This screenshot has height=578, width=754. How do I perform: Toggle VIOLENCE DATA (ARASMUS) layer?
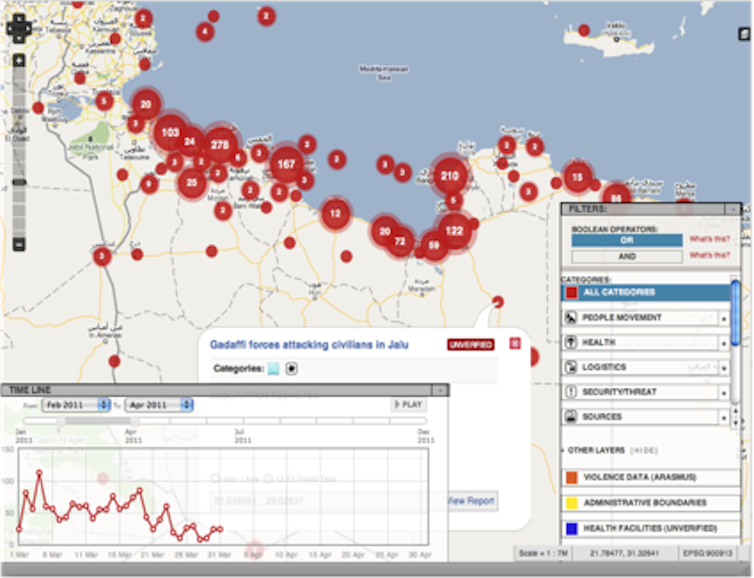point(651,477)
